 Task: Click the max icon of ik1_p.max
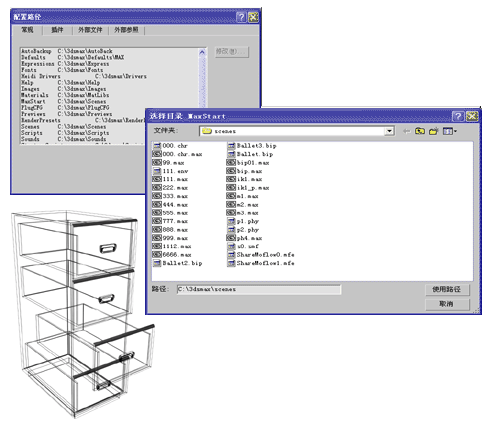pos(231,188)
